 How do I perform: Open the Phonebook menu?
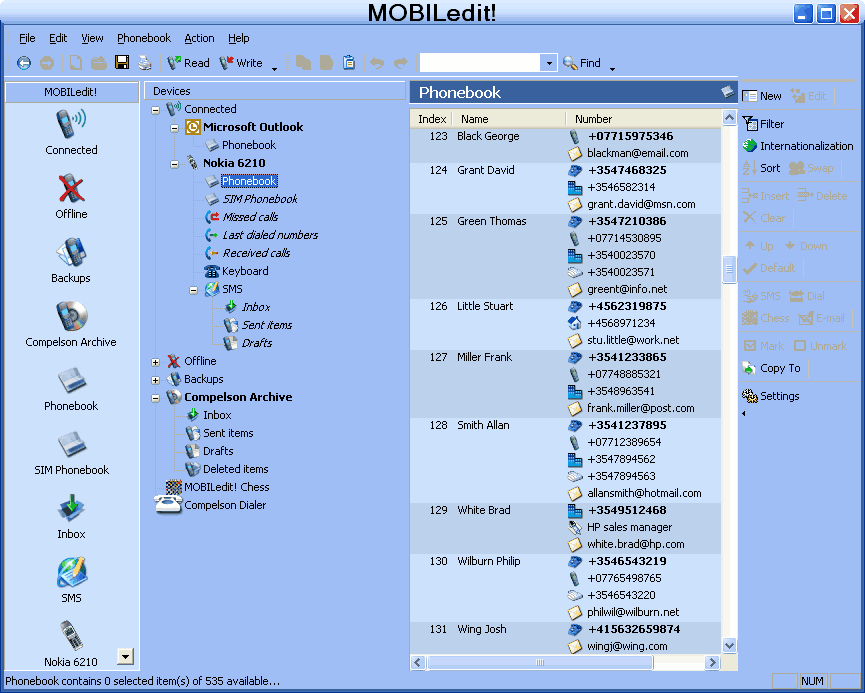tap(144, 38)
